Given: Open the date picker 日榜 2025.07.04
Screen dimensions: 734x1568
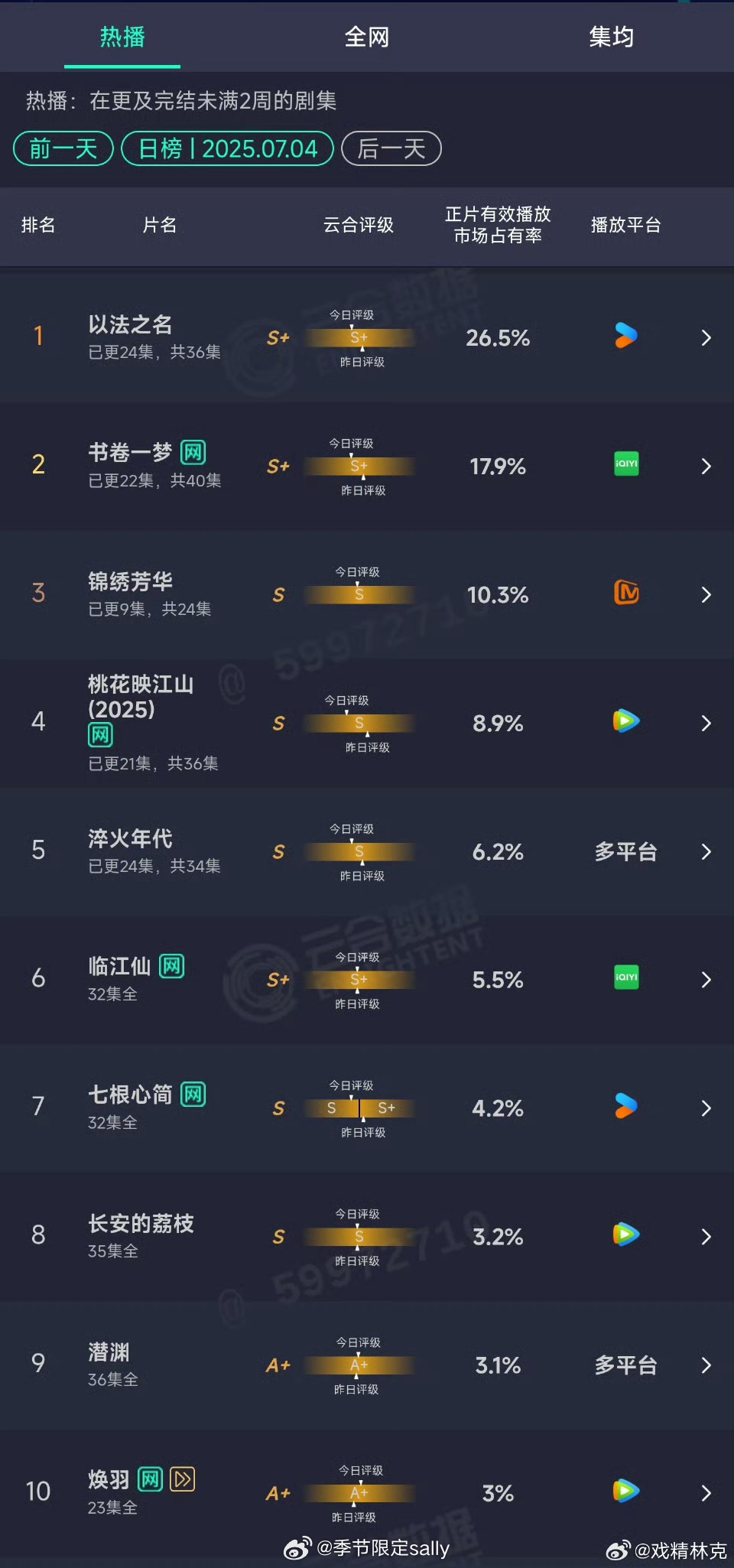Looking at the screenshot, I should [228, 148].
